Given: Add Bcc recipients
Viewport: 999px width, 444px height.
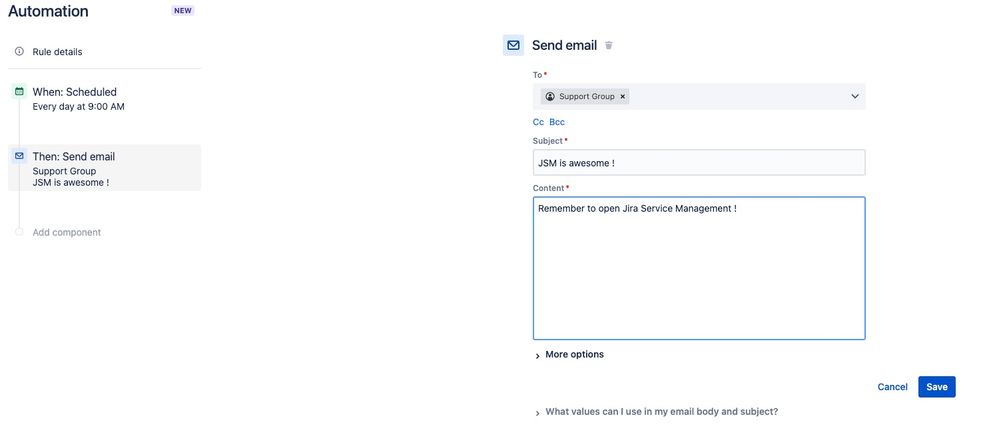Looking at the screenshot, I should tap(557, 122).
